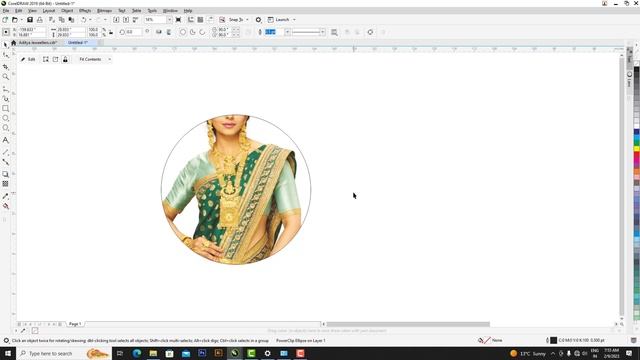Select the Shape tool
Screen dimensions: 640x360
pyautogui.click(x=6, y=55)
